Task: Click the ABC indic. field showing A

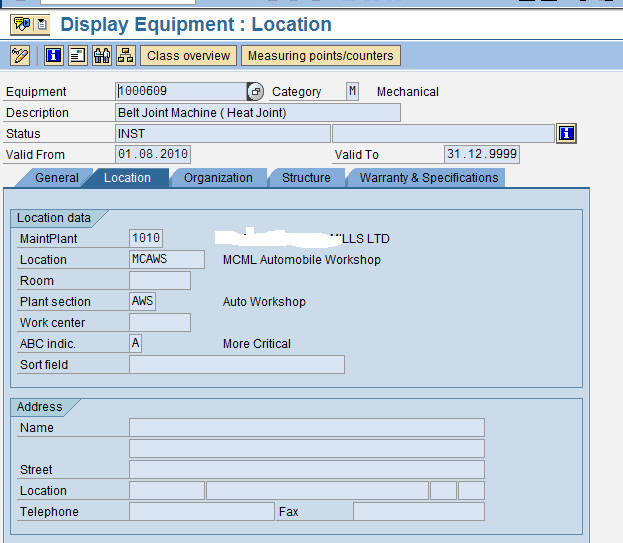Action: [135, 343]
